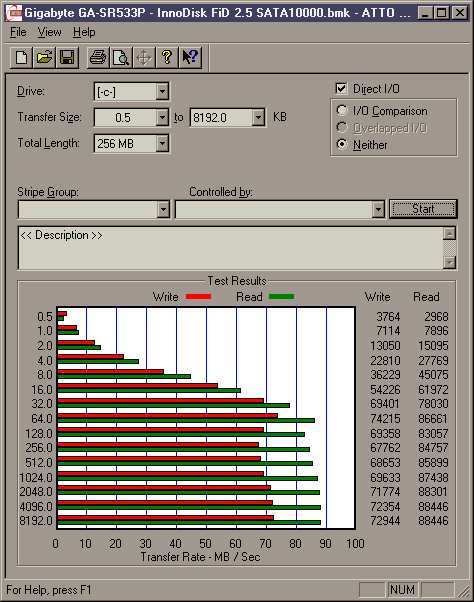
Task: Click the New file toolbar icon
Action: tap(21, 58)
